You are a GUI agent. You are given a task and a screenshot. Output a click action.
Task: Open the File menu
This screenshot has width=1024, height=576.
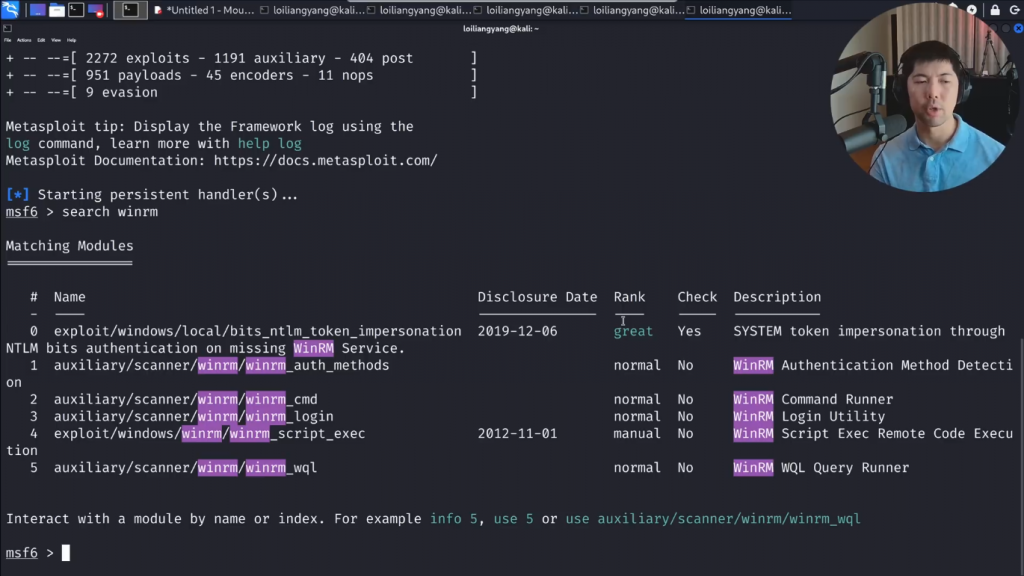7,40
